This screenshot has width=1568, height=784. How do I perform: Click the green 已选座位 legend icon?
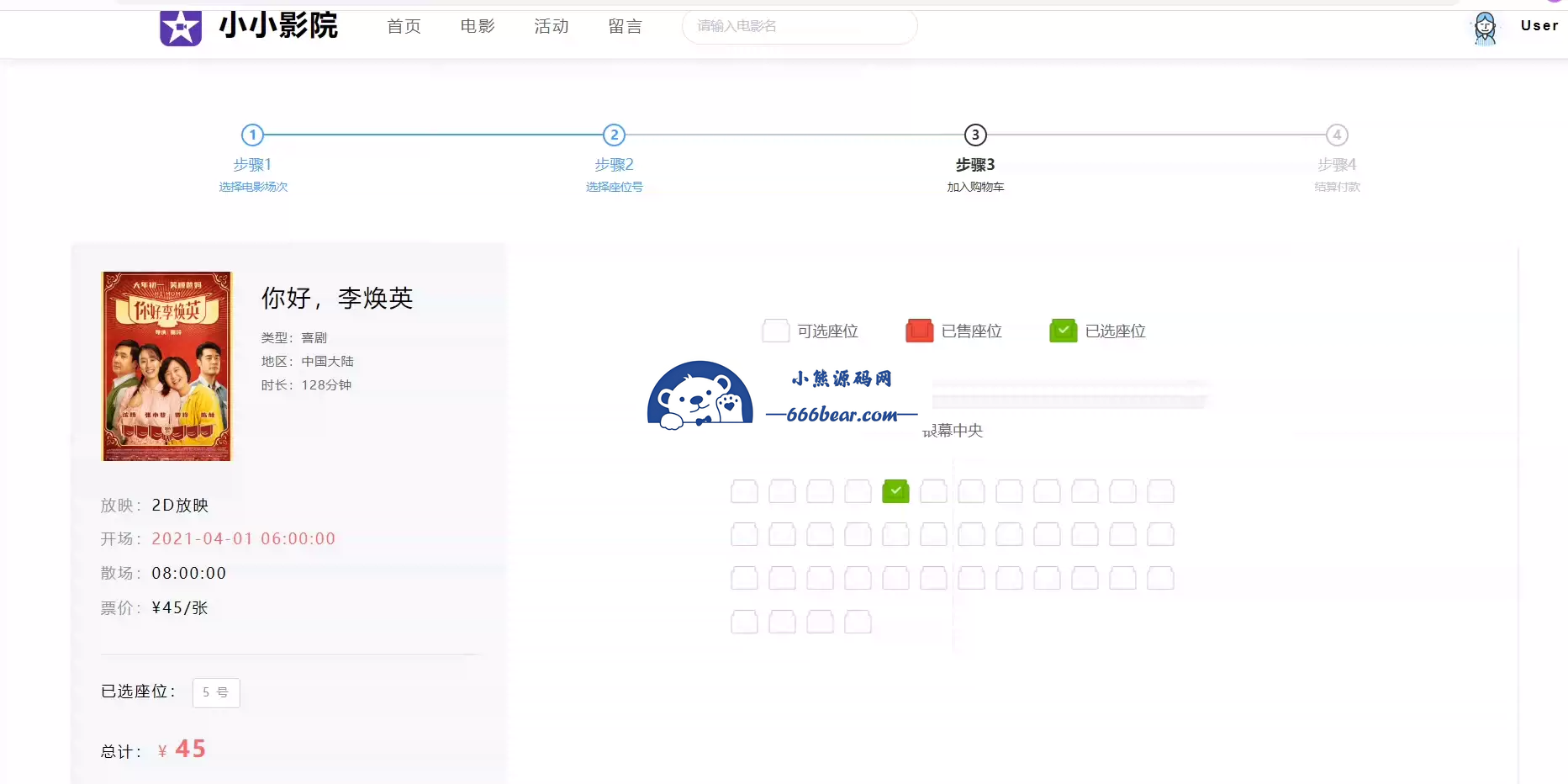(x=1064, y=331)
